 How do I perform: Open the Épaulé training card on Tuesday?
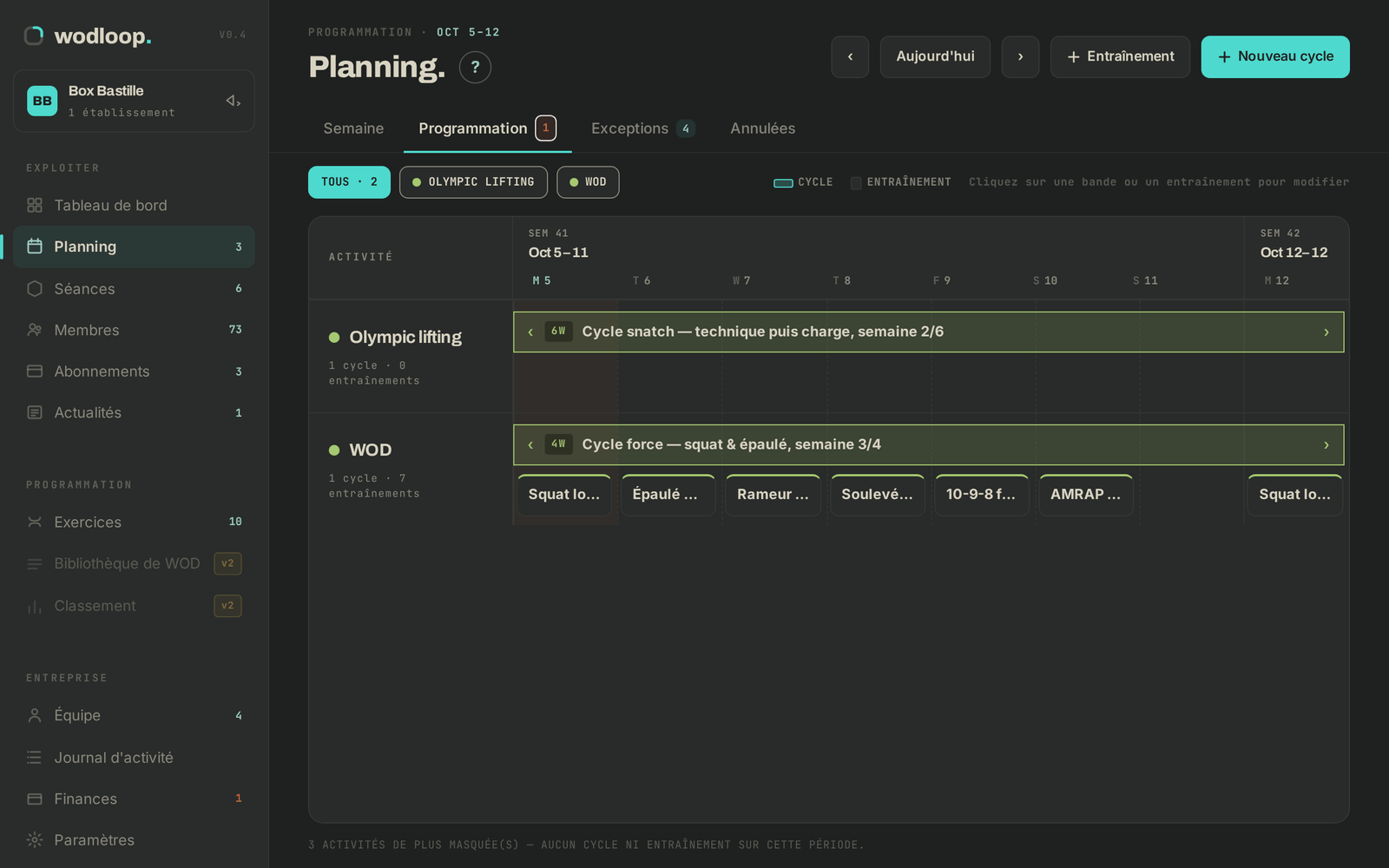[x=668, y=495]
